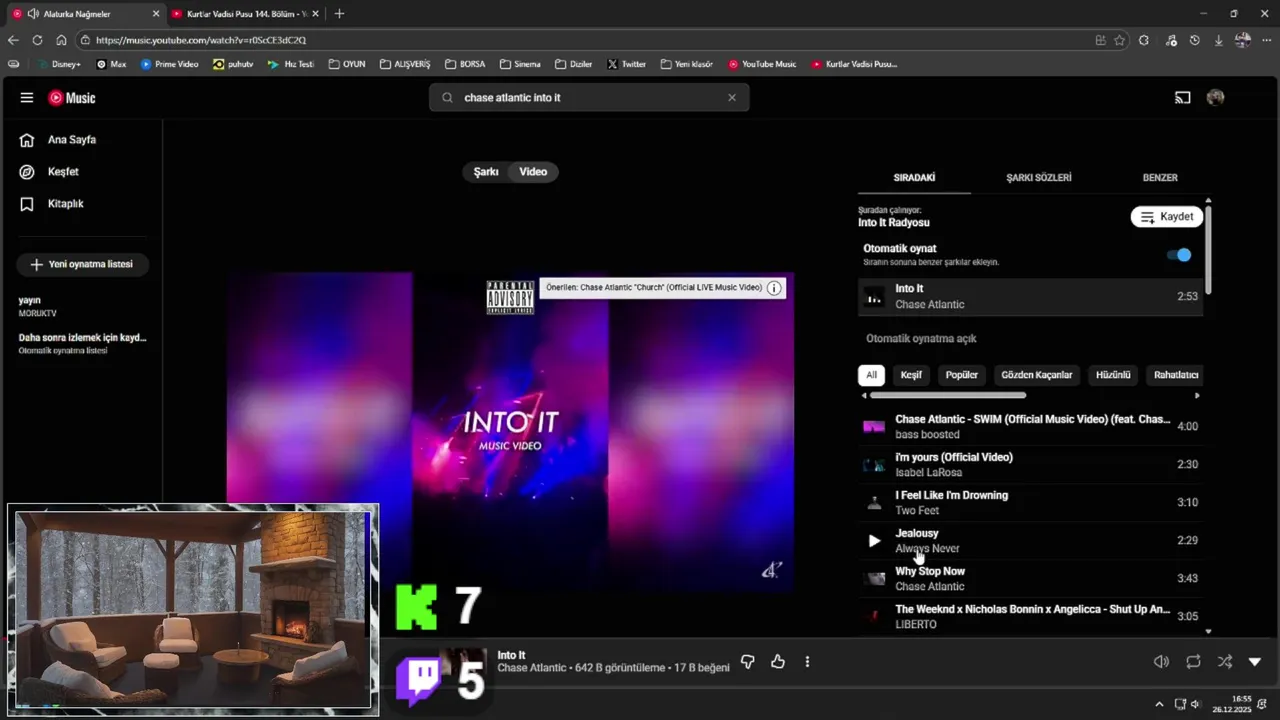Viewport: 1280px width, 720px height.
Task: Like the song with thumbs up
Action: [778, 662]
